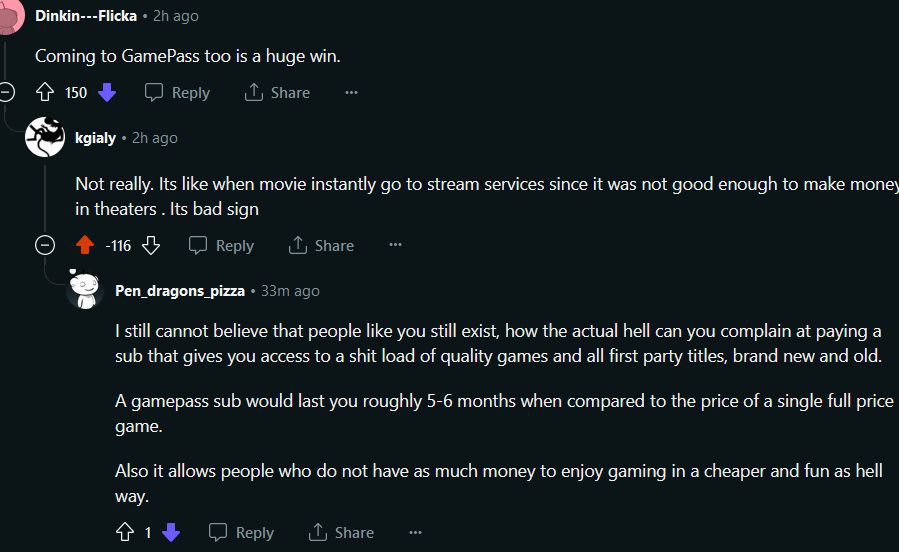Upvote Dinkin---Flicka's GamePass comment

click(x=44, y=93)
